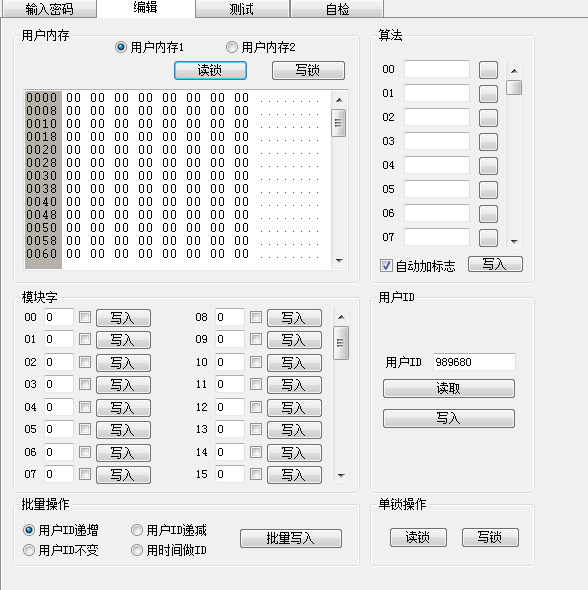This screenshot has width=588, height=590.
Task: Click down arrow of hex memory scrollbar
Action: tap(339, 261)
